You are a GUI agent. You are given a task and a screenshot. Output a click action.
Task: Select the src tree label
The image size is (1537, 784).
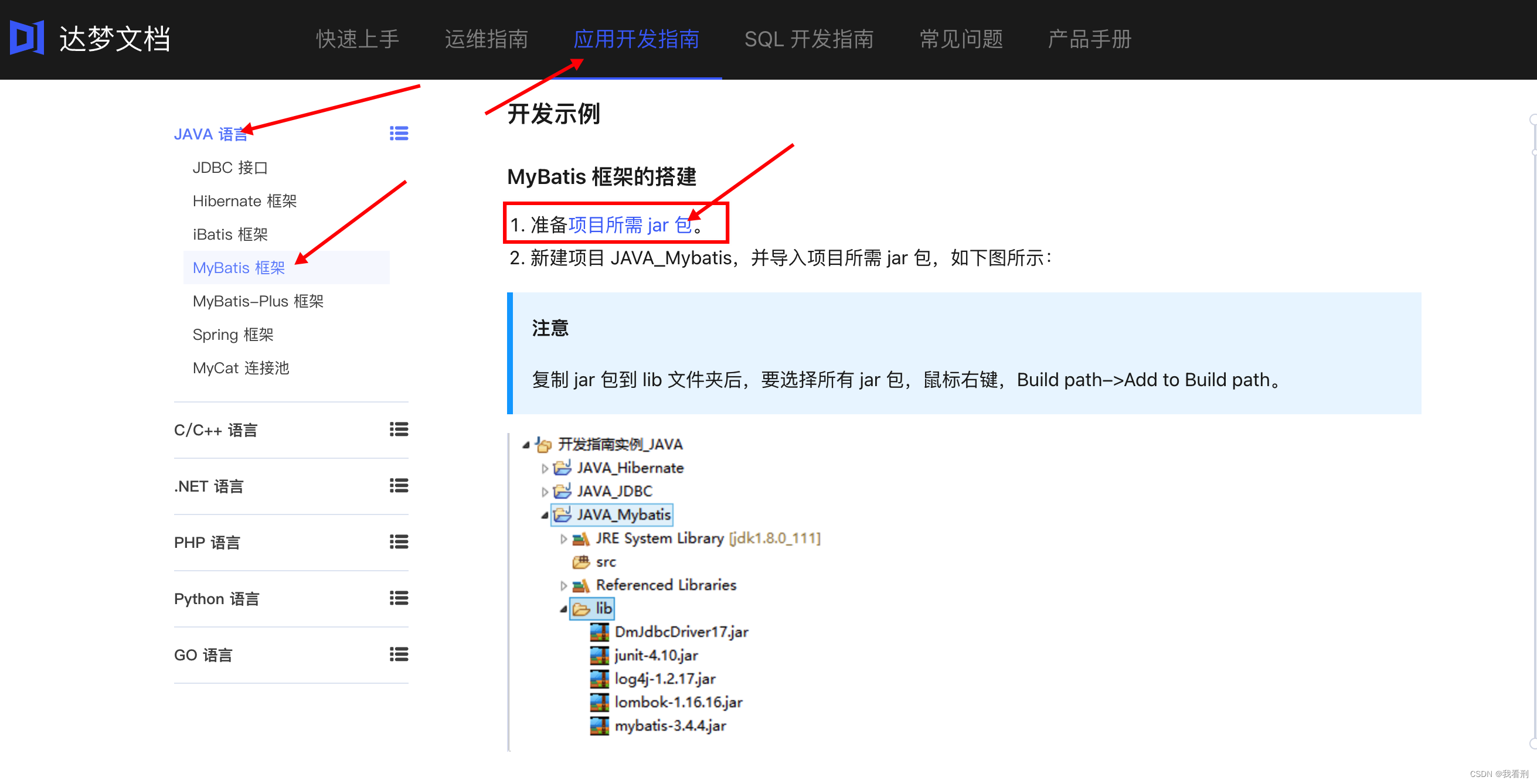(606, 561)
